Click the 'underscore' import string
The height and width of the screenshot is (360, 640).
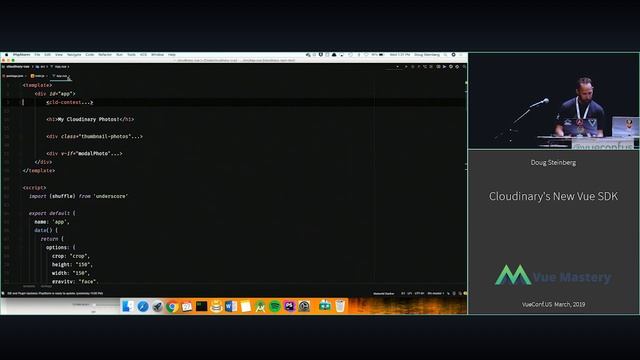click(111, 196)
